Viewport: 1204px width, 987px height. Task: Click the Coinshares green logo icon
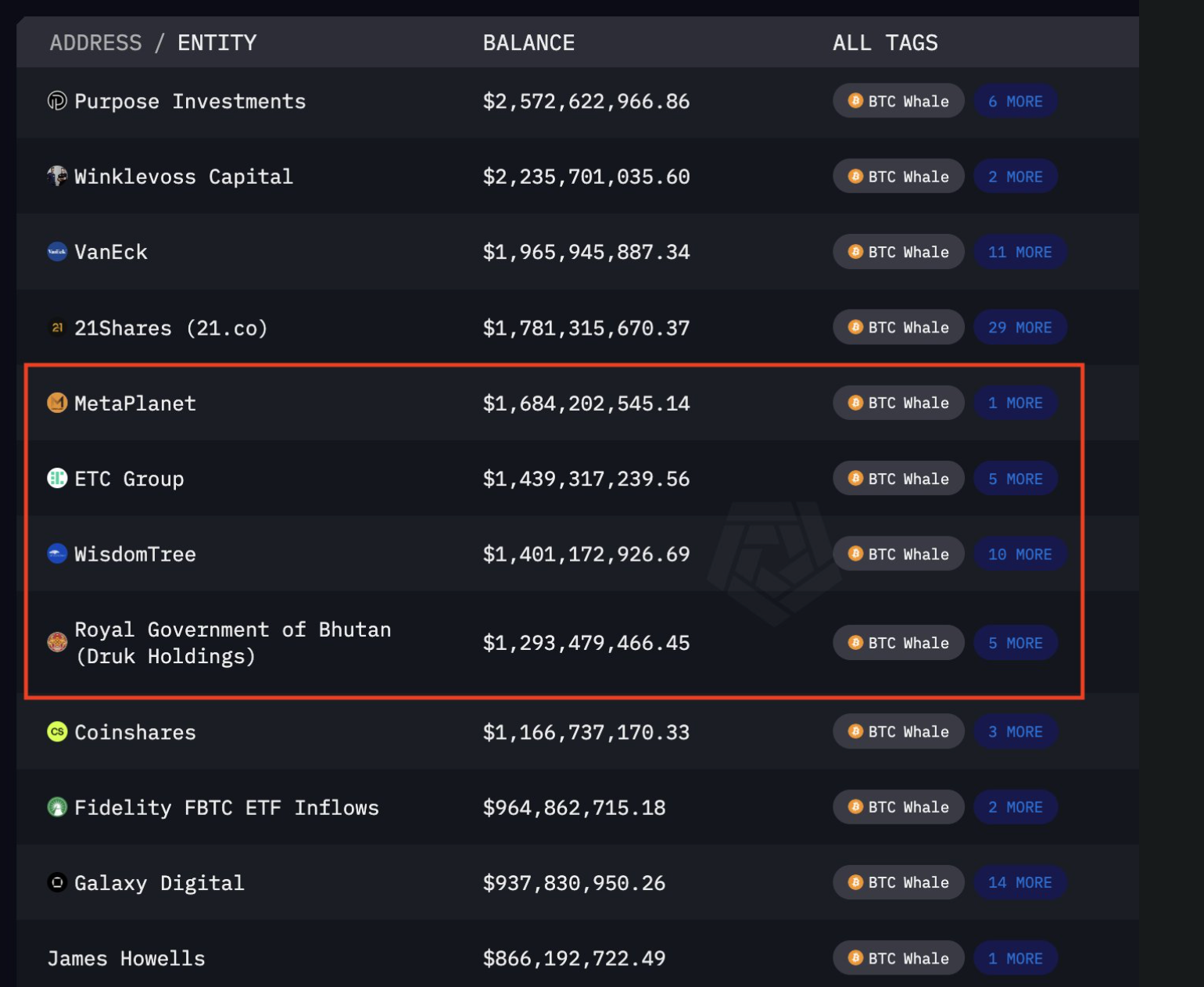coord(57,732)
